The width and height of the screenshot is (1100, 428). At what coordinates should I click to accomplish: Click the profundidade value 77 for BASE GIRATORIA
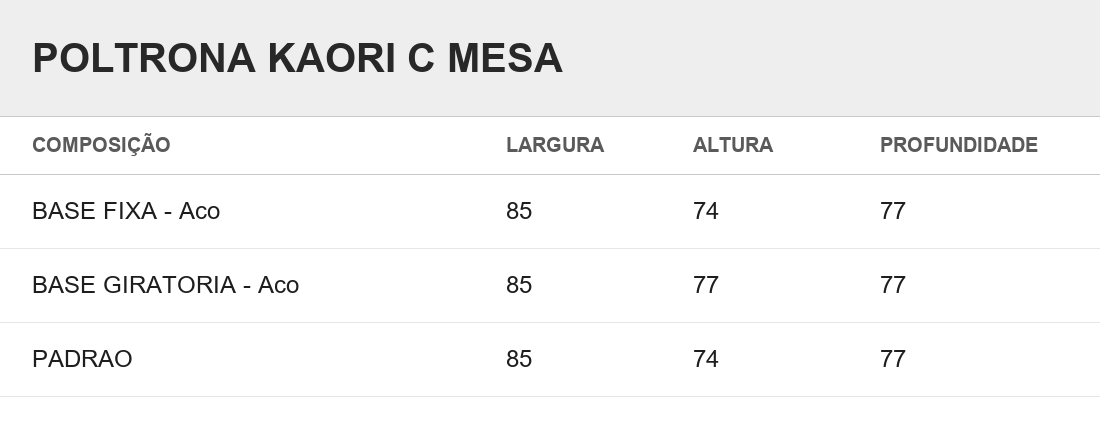pos(892,285)
